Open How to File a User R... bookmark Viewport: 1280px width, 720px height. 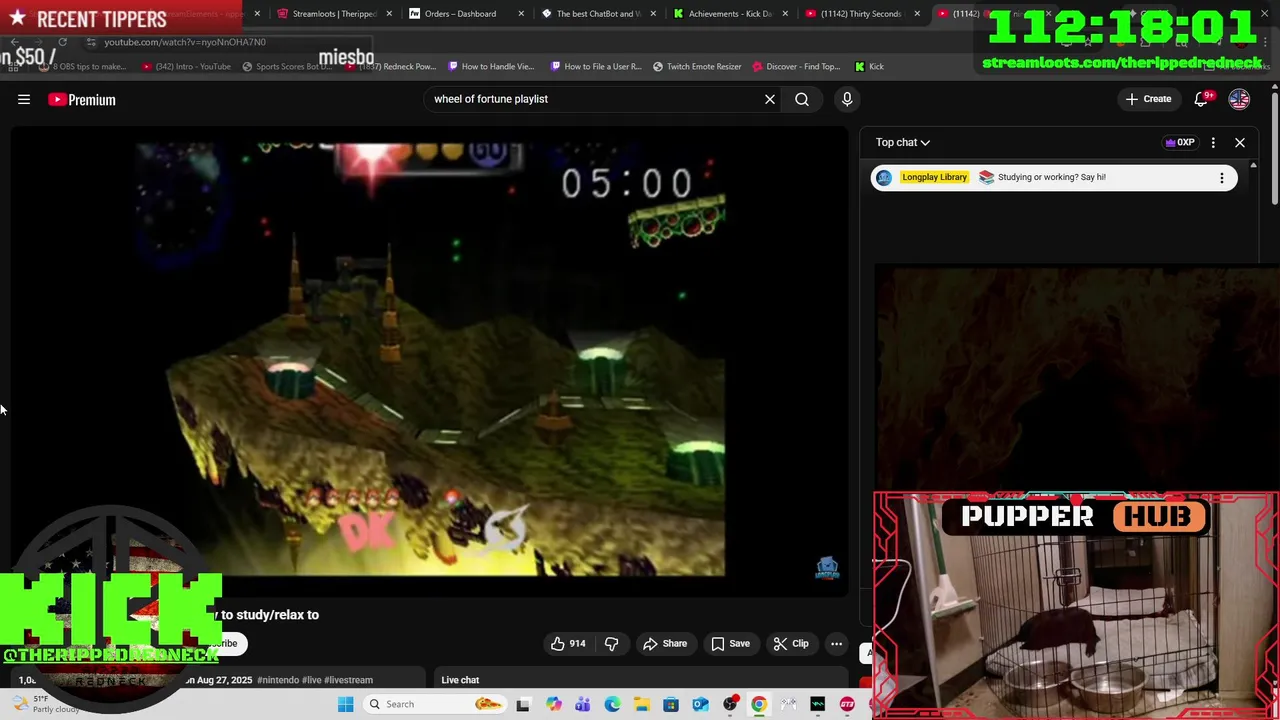[596, 66]
